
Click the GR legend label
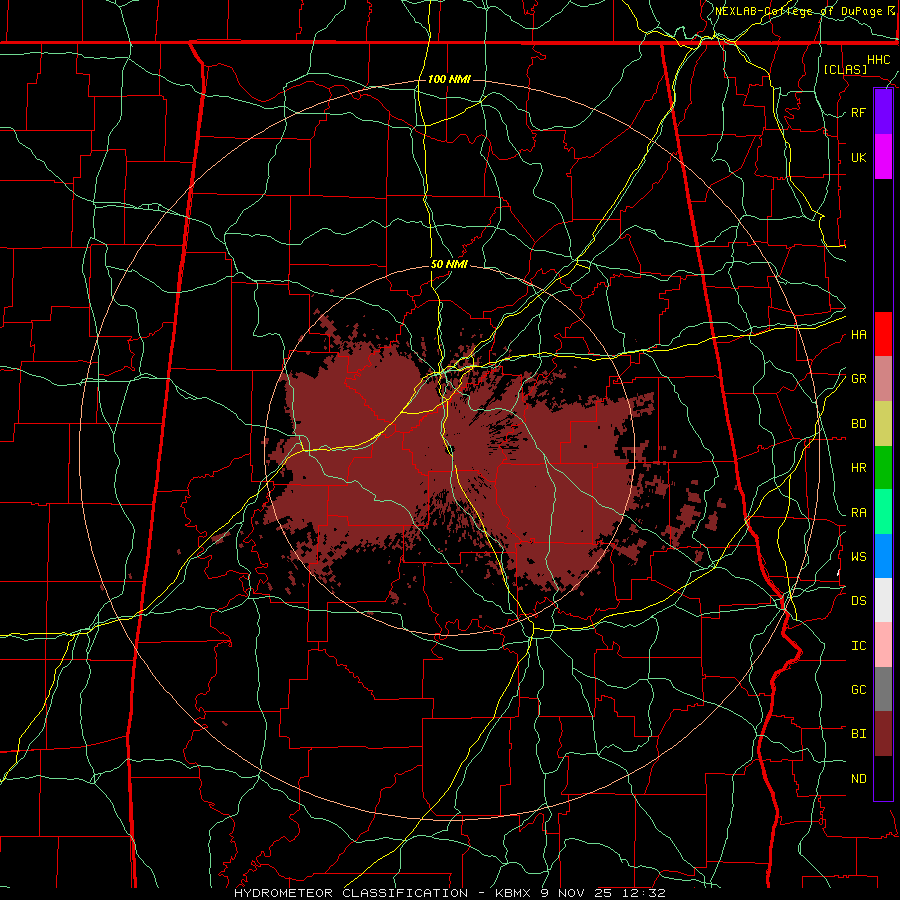tap(858, 379)
